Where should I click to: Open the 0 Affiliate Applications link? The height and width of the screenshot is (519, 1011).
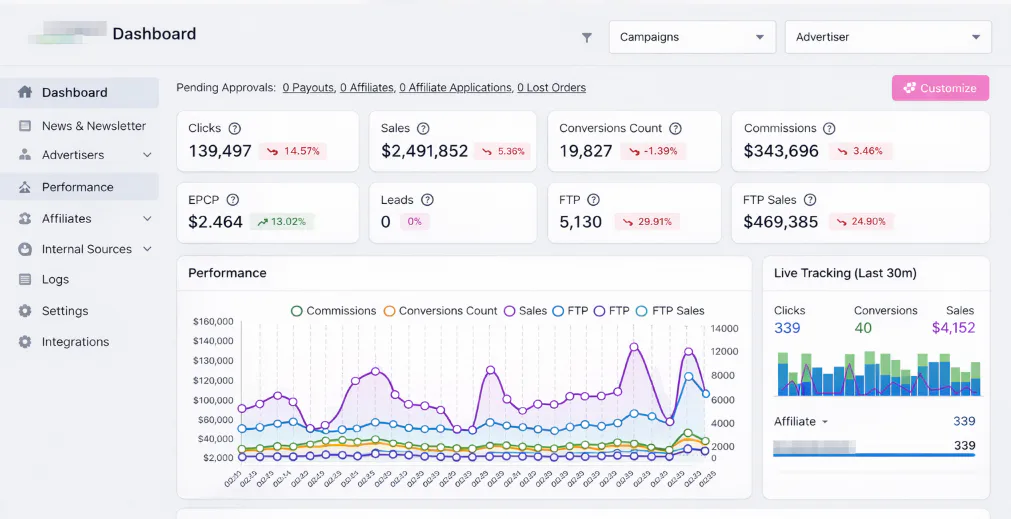[x=455, y=88]
